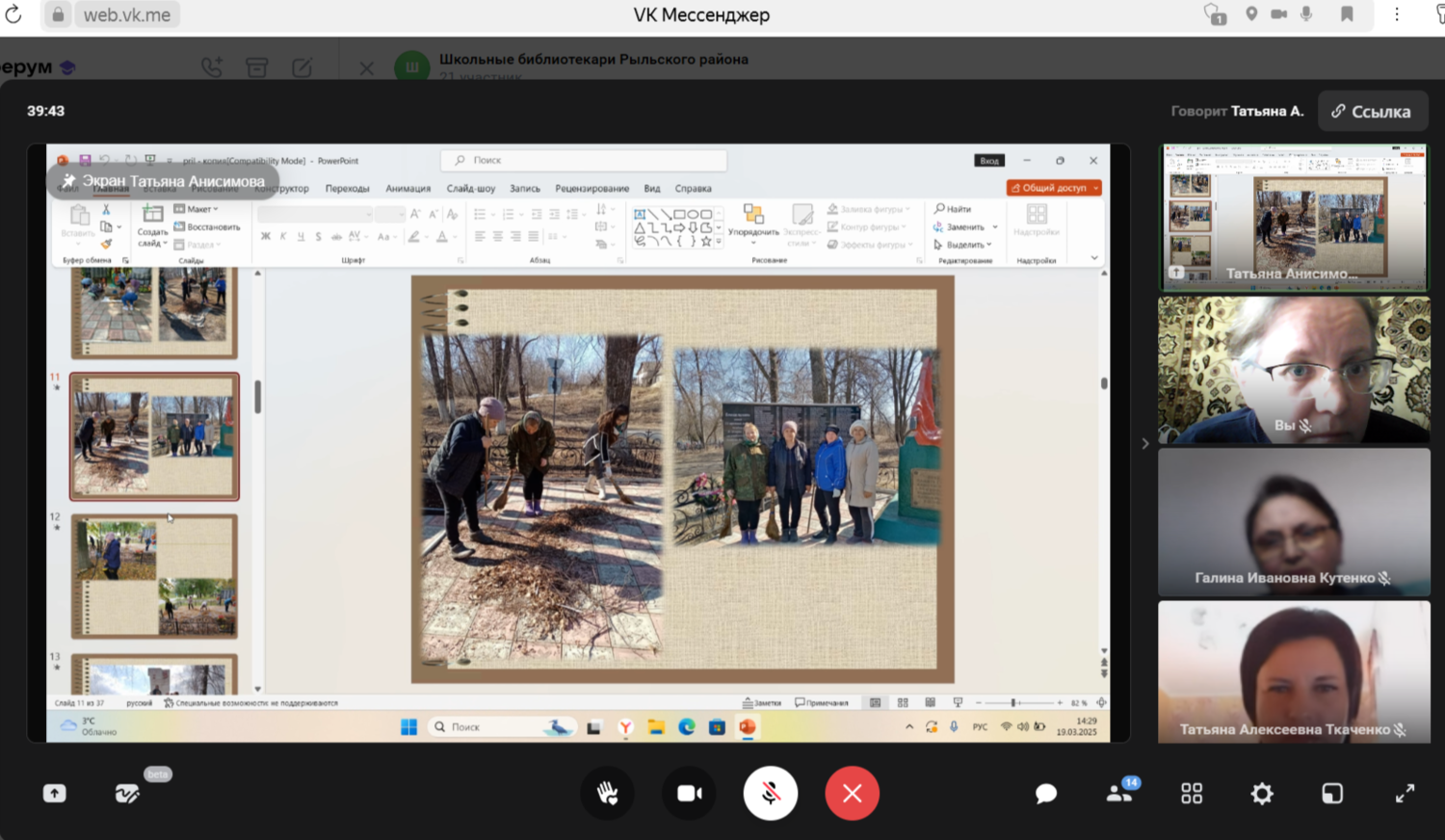
Task: Compose a new message with pencil icon
Action: (x=302, y=67)
